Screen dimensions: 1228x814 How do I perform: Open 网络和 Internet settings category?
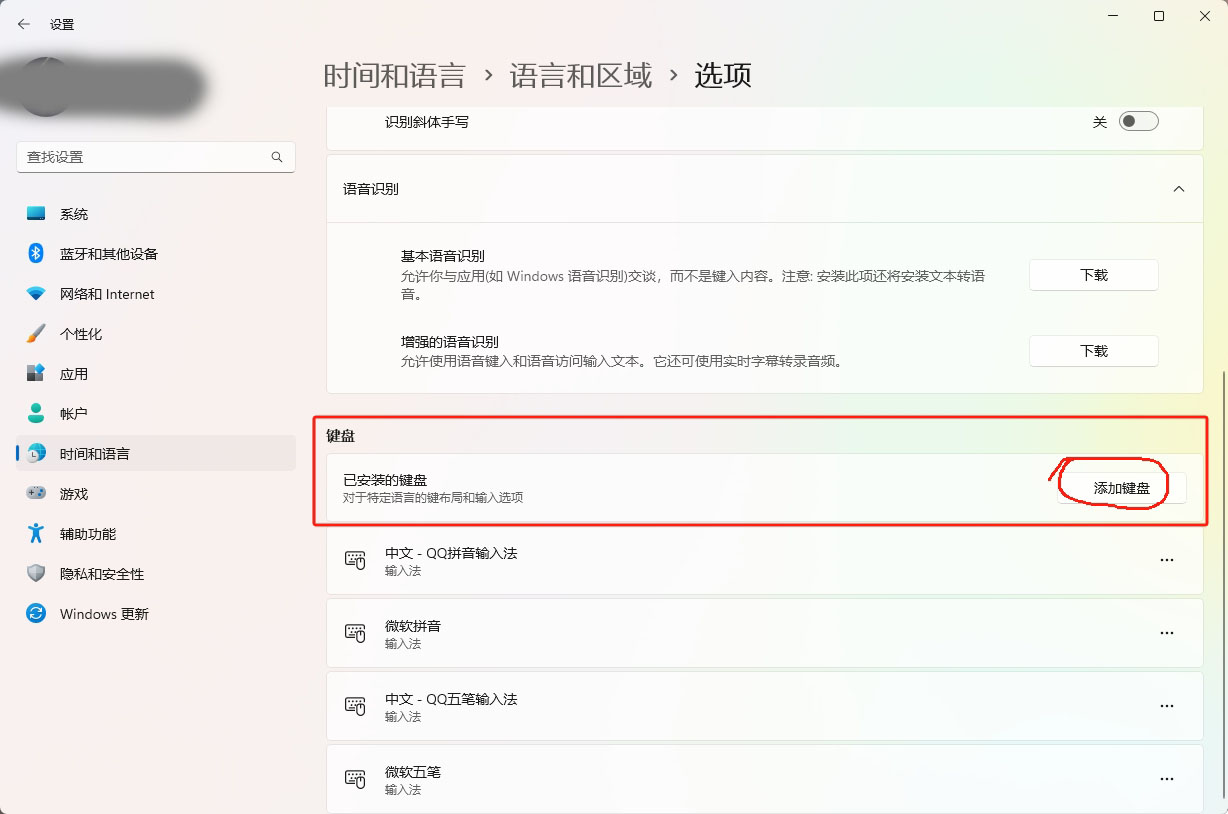[156, 294]
